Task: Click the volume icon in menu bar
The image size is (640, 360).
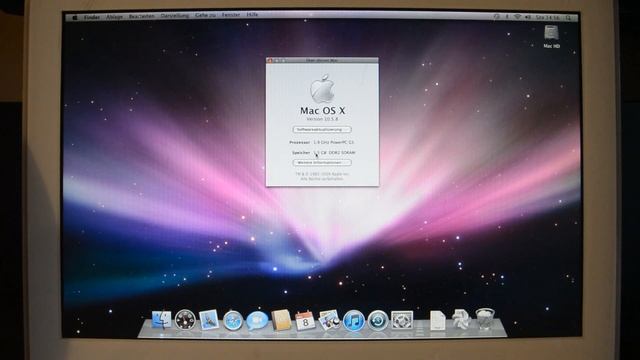Action: tap(528, 17)
